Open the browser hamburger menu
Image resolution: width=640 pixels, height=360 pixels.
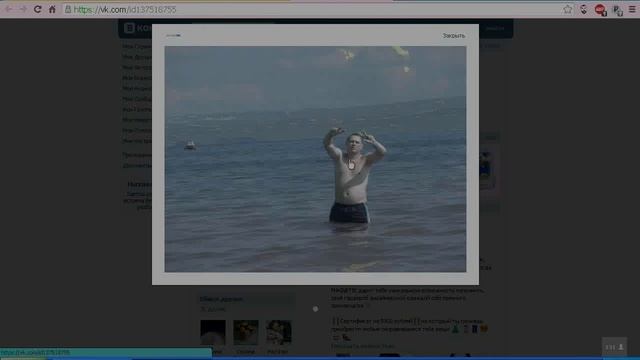632,9
